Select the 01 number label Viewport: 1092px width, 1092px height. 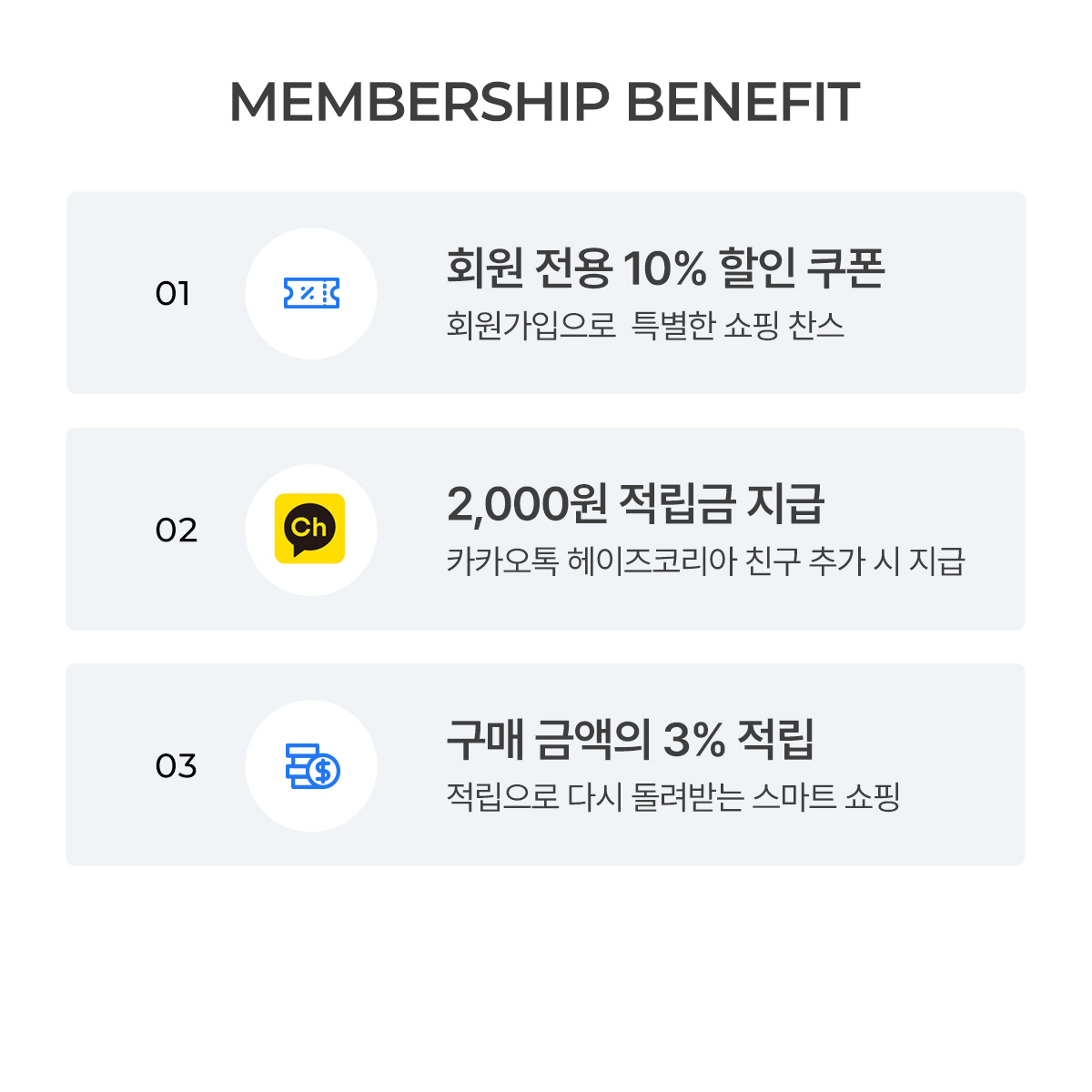click(173, 294)
